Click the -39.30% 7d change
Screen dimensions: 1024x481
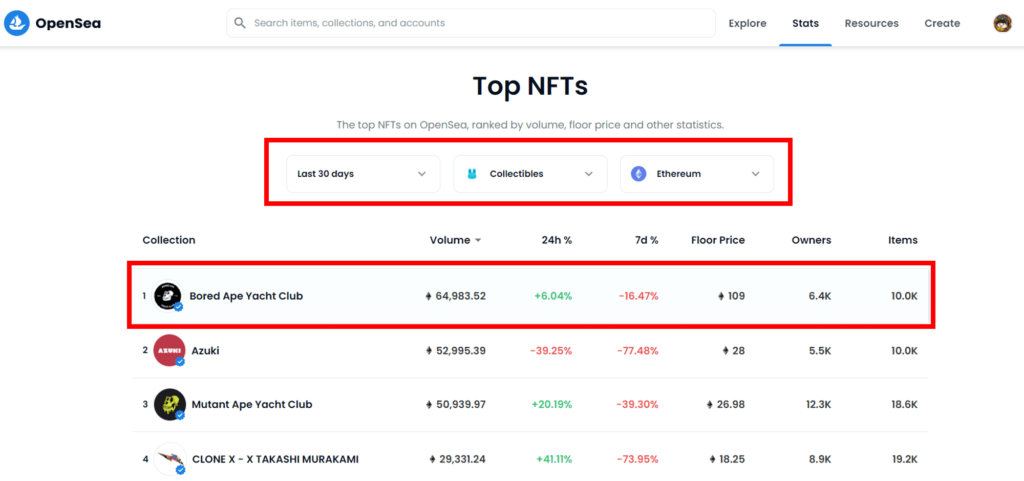click(637, 405)
